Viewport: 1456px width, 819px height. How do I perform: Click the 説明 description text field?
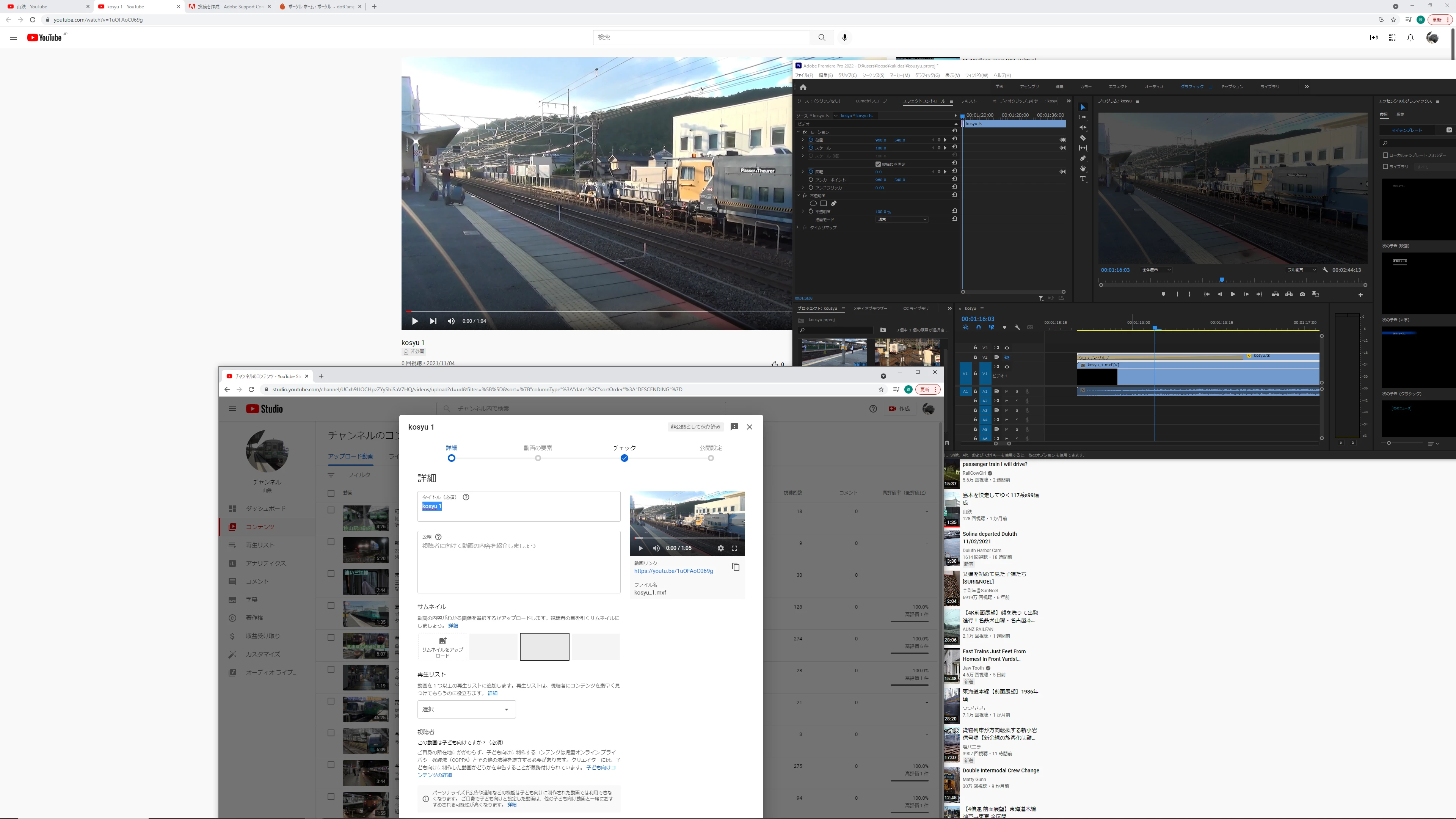pos(518,565)
